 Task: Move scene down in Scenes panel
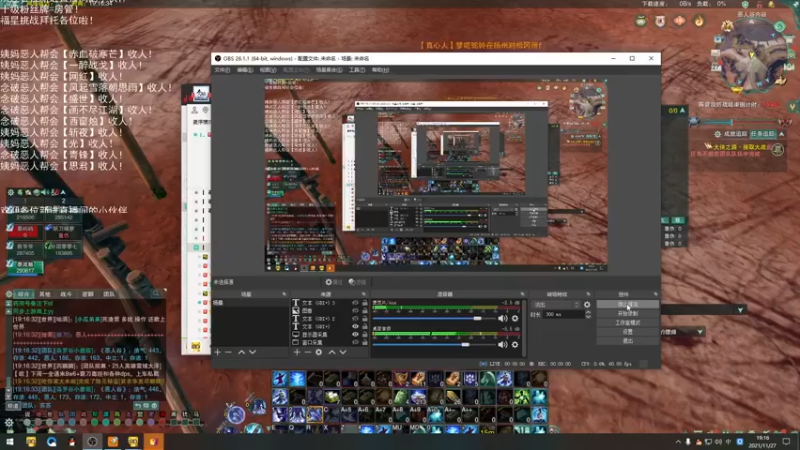(253, 352)
